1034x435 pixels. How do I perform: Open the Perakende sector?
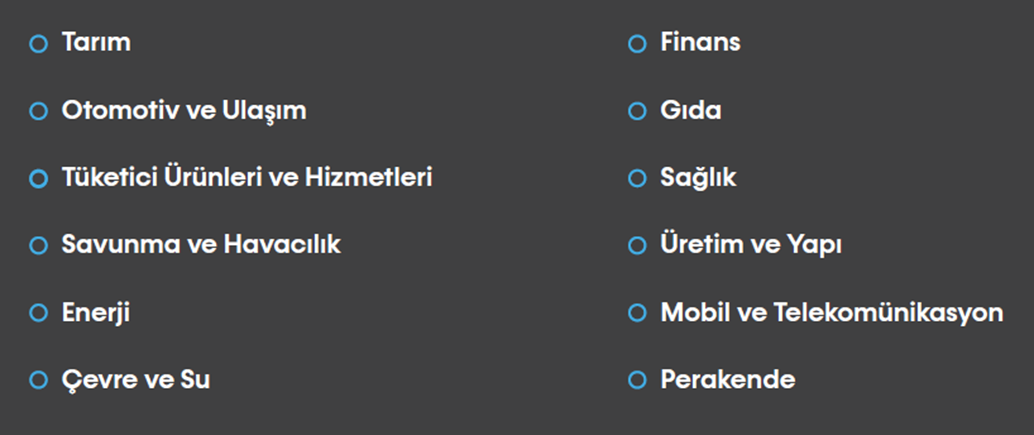point(728,380)
